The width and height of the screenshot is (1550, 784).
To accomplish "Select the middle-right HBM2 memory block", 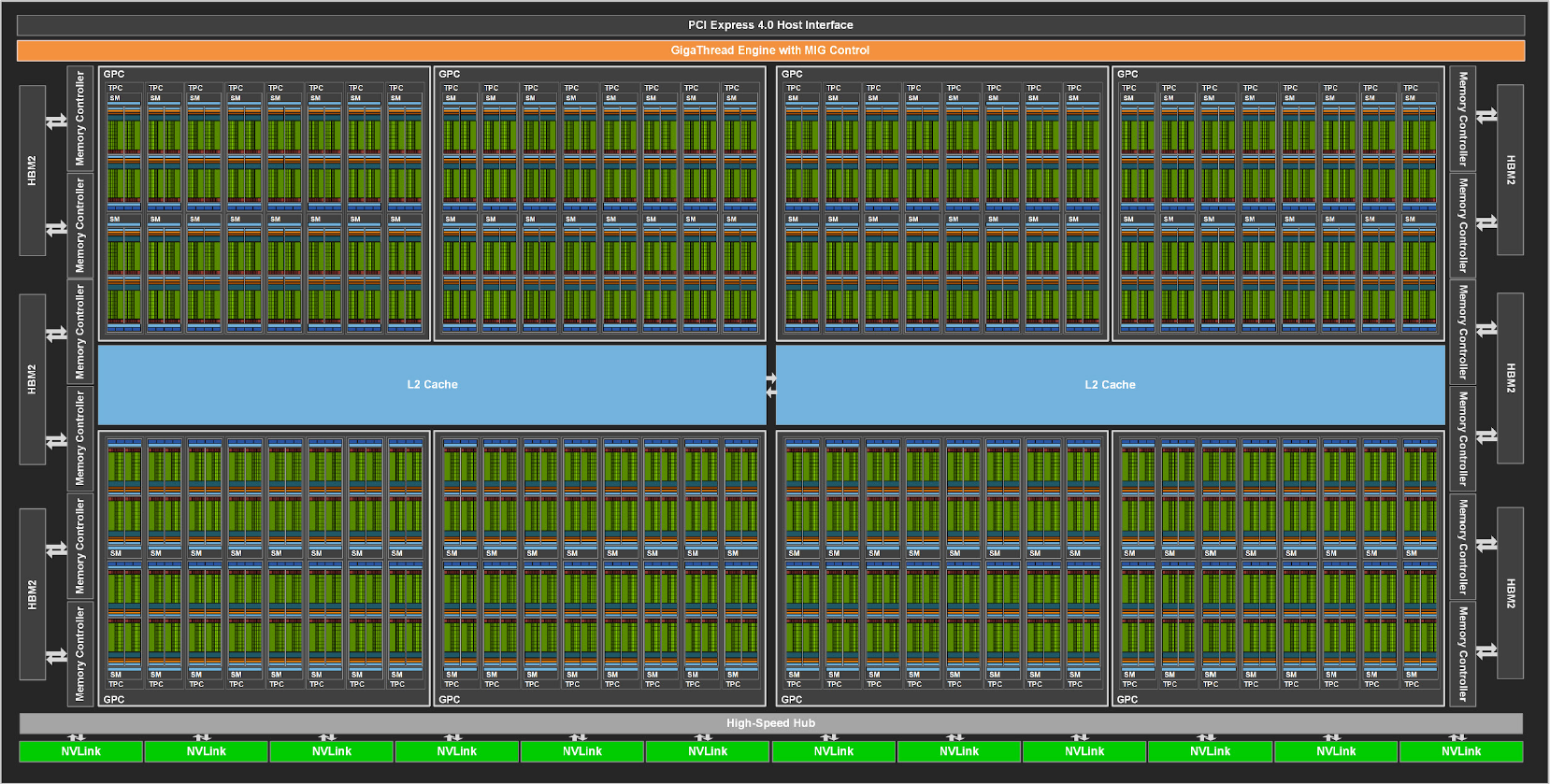I will coord(1510,378).
